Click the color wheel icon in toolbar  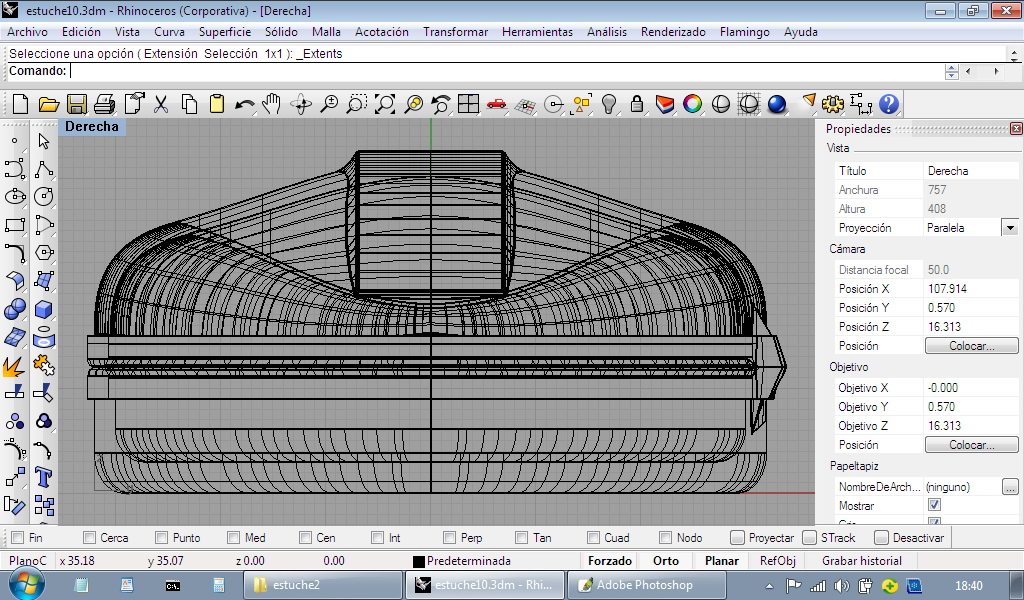coord(692,104)
